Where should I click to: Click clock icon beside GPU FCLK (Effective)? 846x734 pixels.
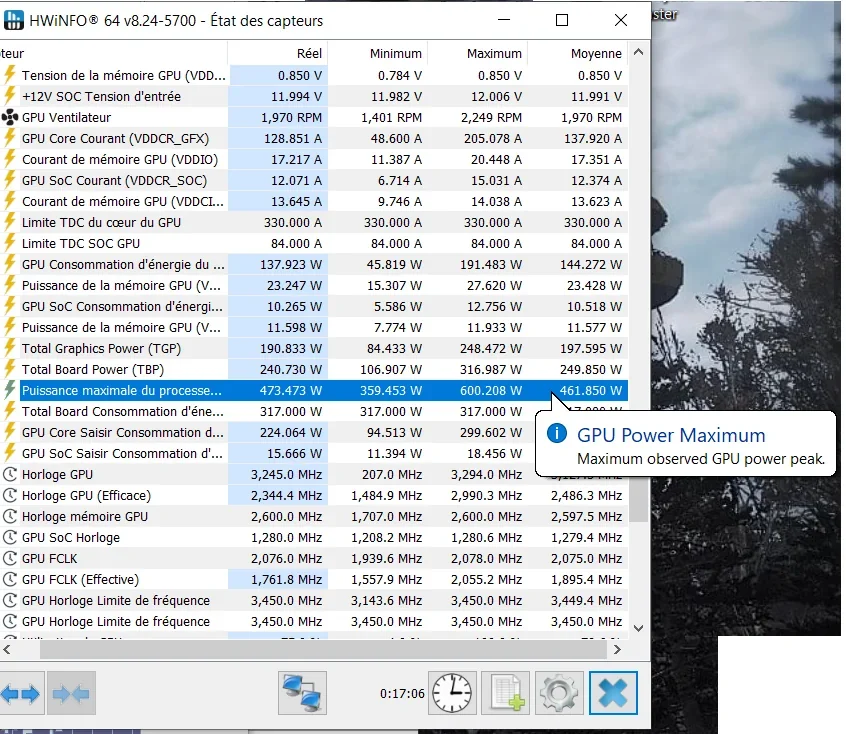[10, 579]
